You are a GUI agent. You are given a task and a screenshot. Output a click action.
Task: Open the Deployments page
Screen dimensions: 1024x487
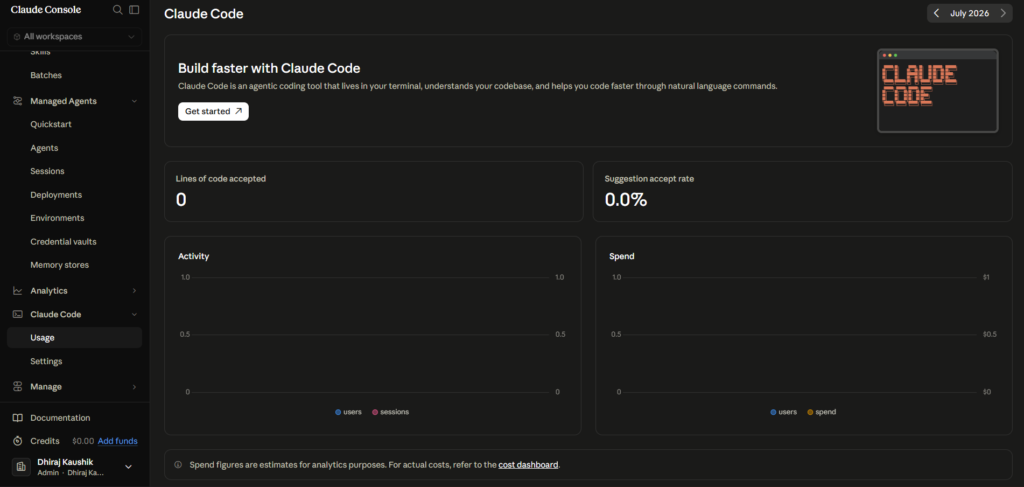tap(56, 195)
